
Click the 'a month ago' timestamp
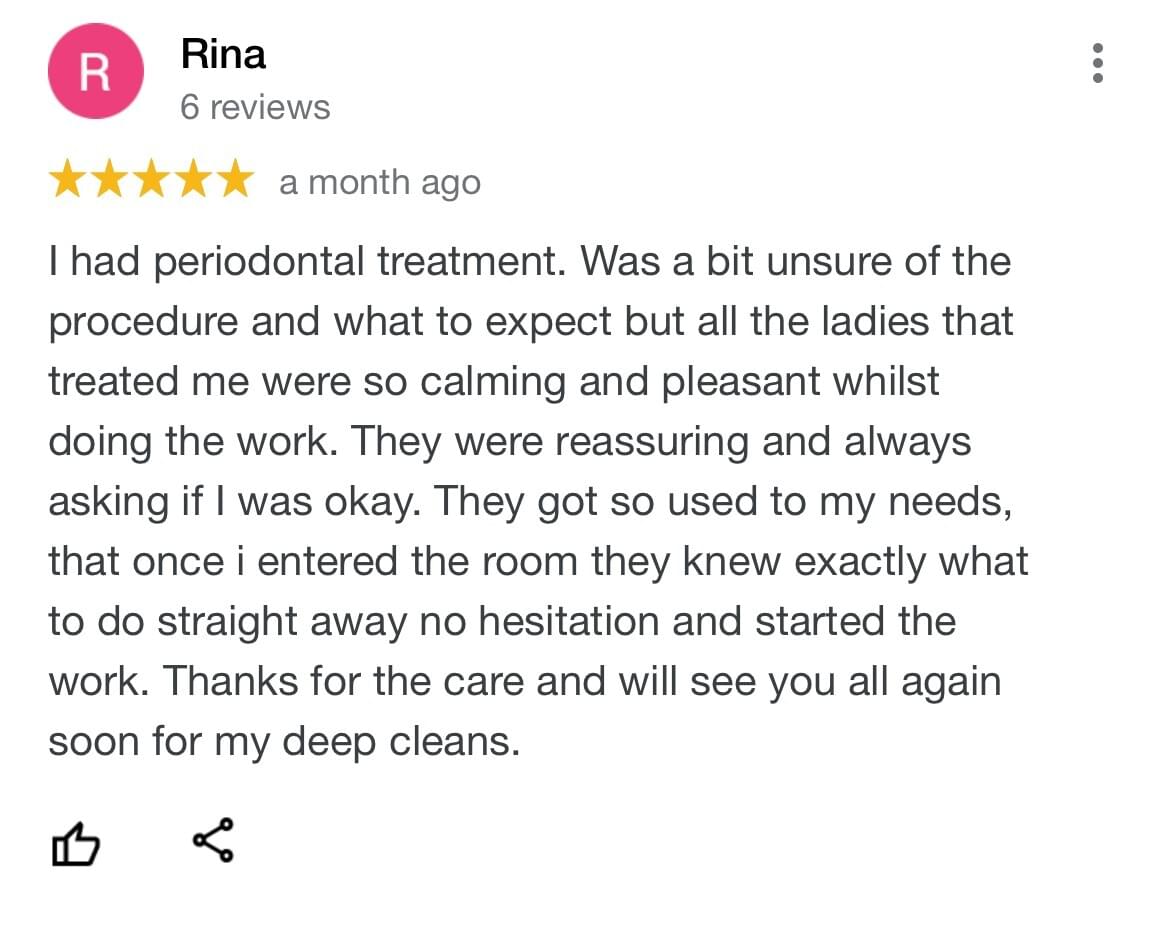point(380,183)
